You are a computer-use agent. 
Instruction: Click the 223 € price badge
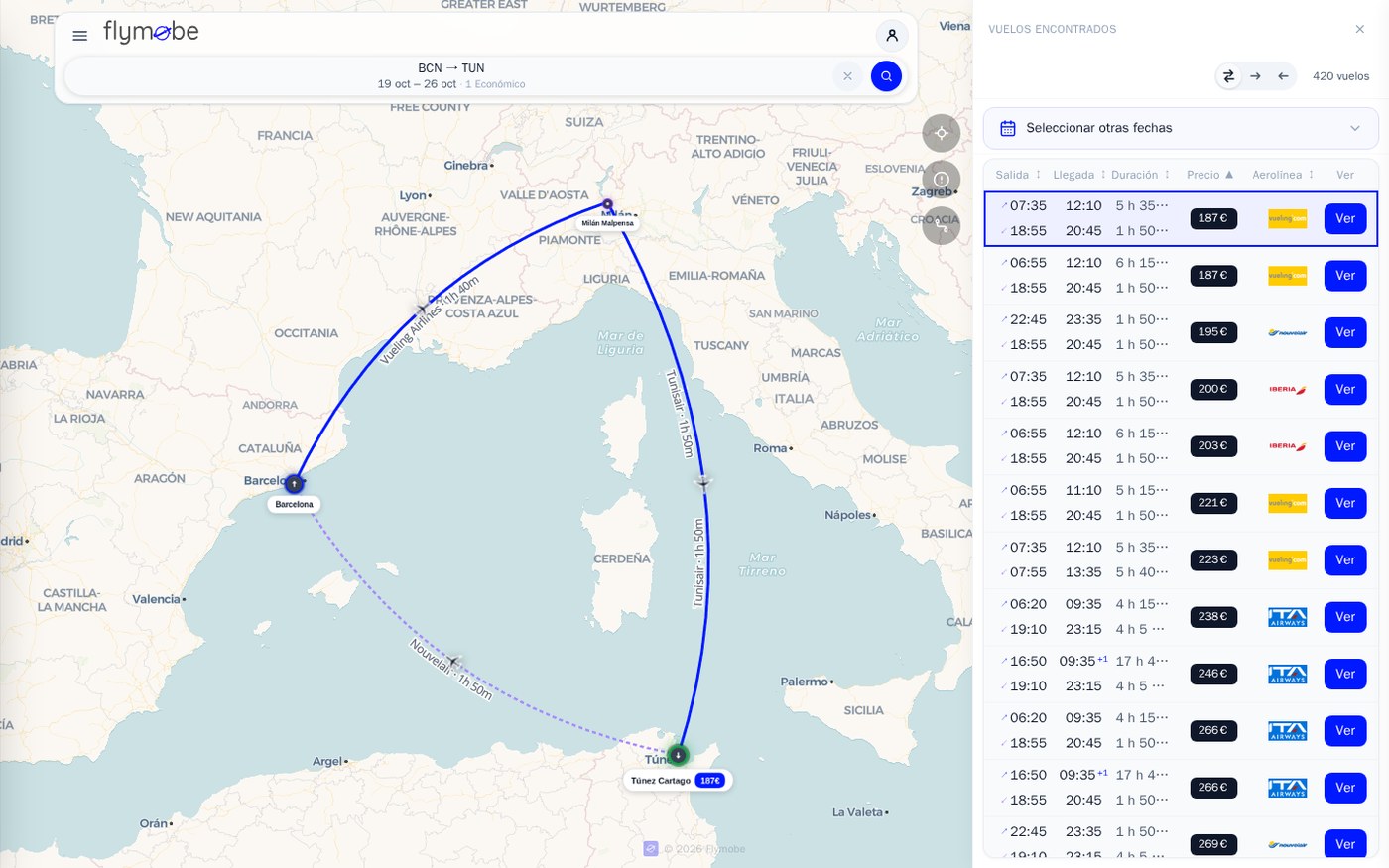tap(1213, 559)
